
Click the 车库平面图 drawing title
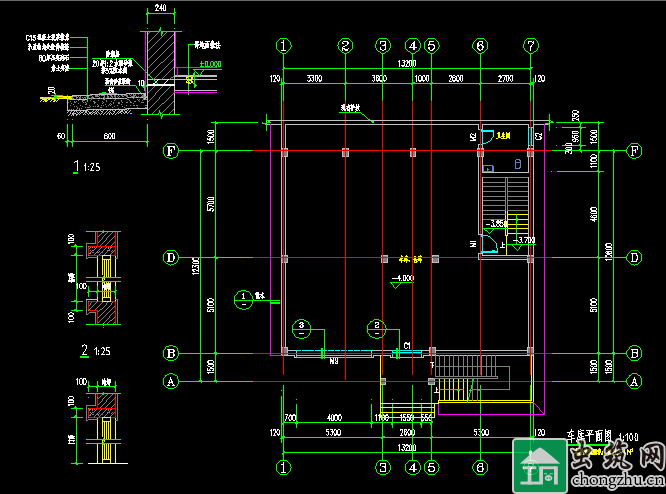597,435
